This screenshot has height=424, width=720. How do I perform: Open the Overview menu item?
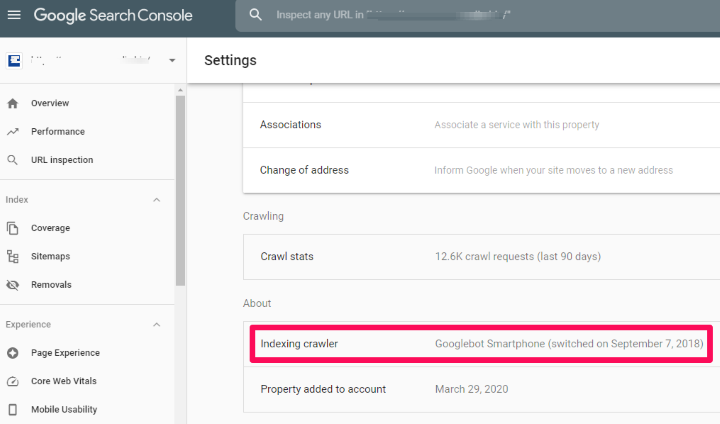pos(50,103)
